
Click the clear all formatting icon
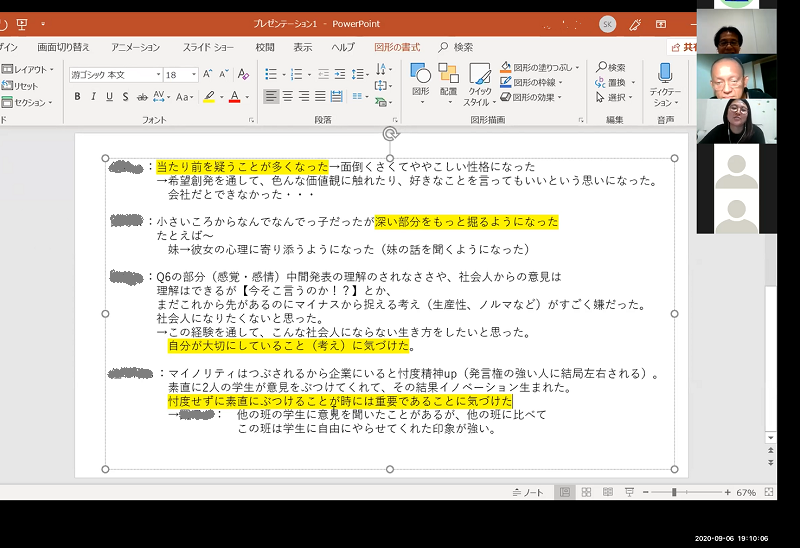(x=245, y=75)
